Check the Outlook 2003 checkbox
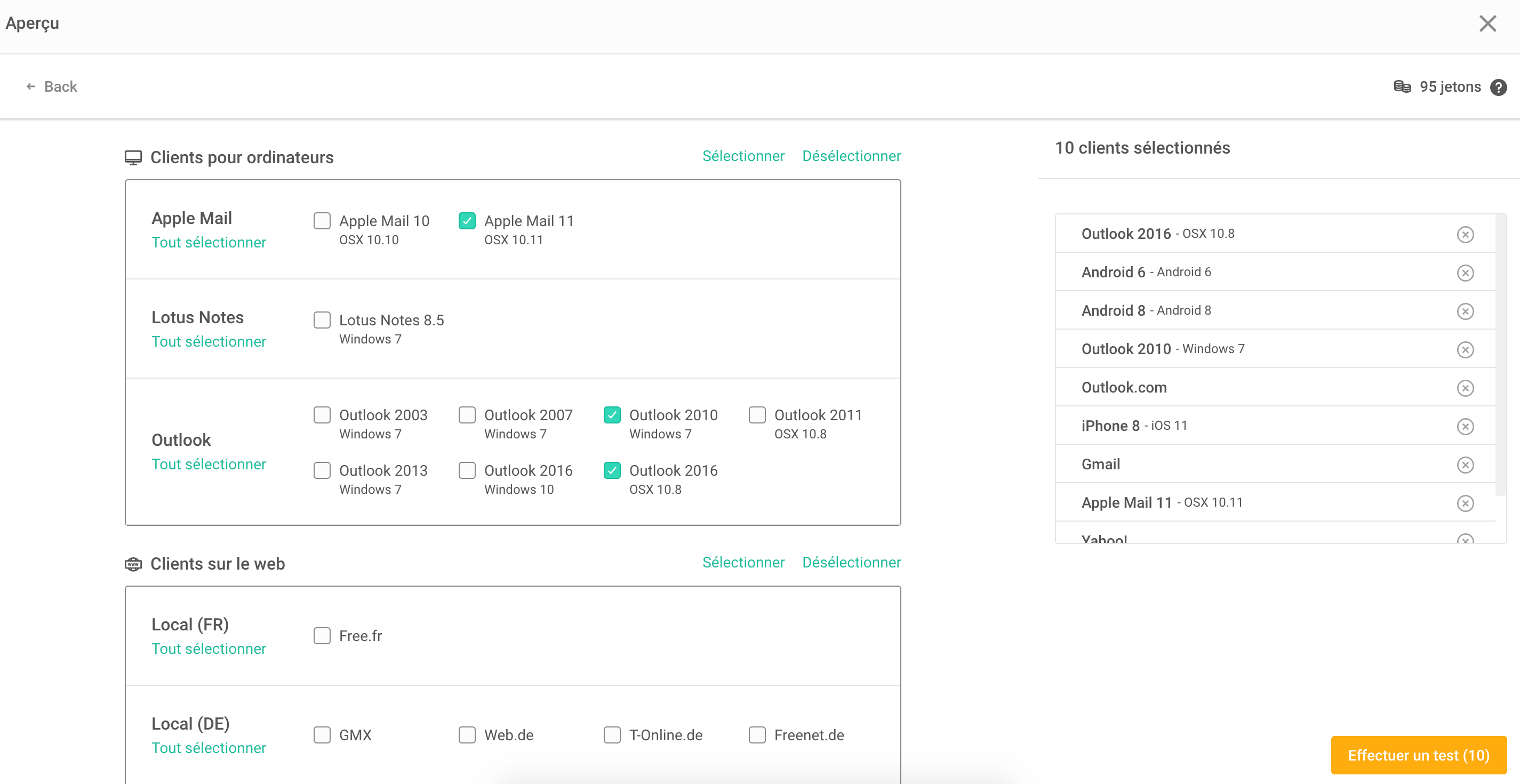The height and width of the screenshot is (784, 1520). point(322,415)
